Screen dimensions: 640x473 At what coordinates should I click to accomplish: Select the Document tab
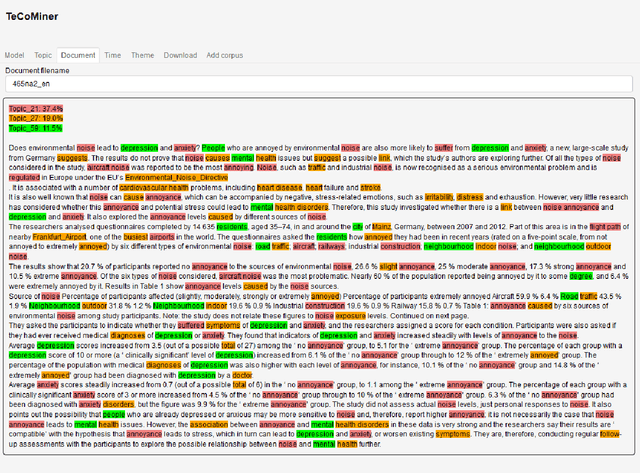tap(77, 55)
